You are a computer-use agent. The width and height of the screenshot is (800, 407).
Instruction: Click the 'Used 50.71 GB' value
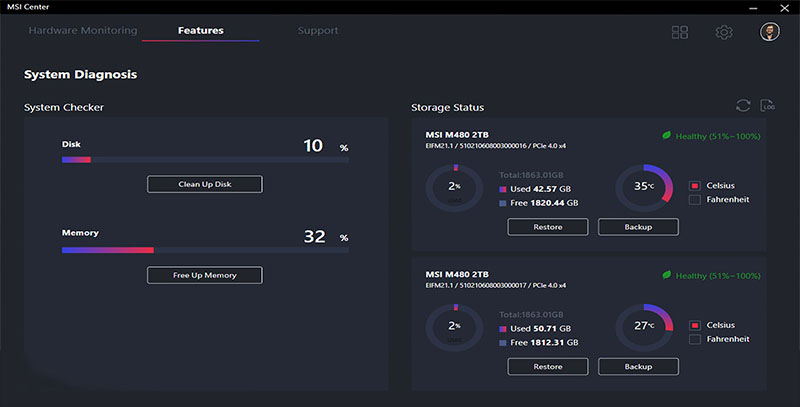coord(540,328)
